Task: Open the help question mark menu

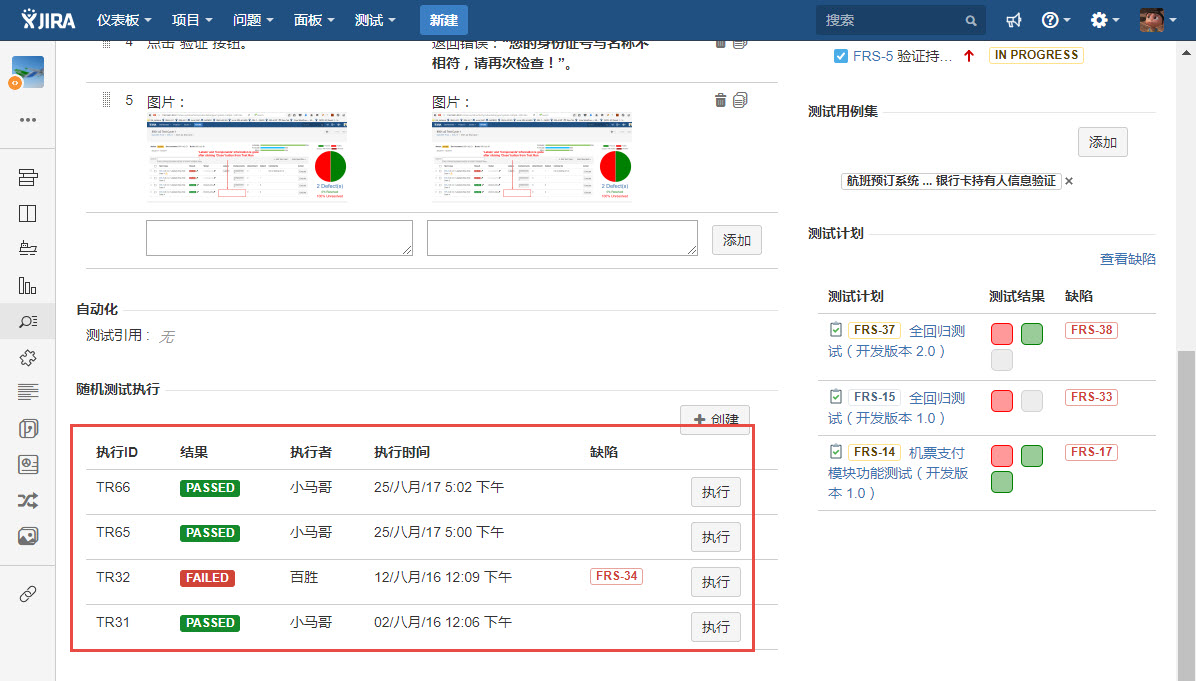Action: [1056, 21]
